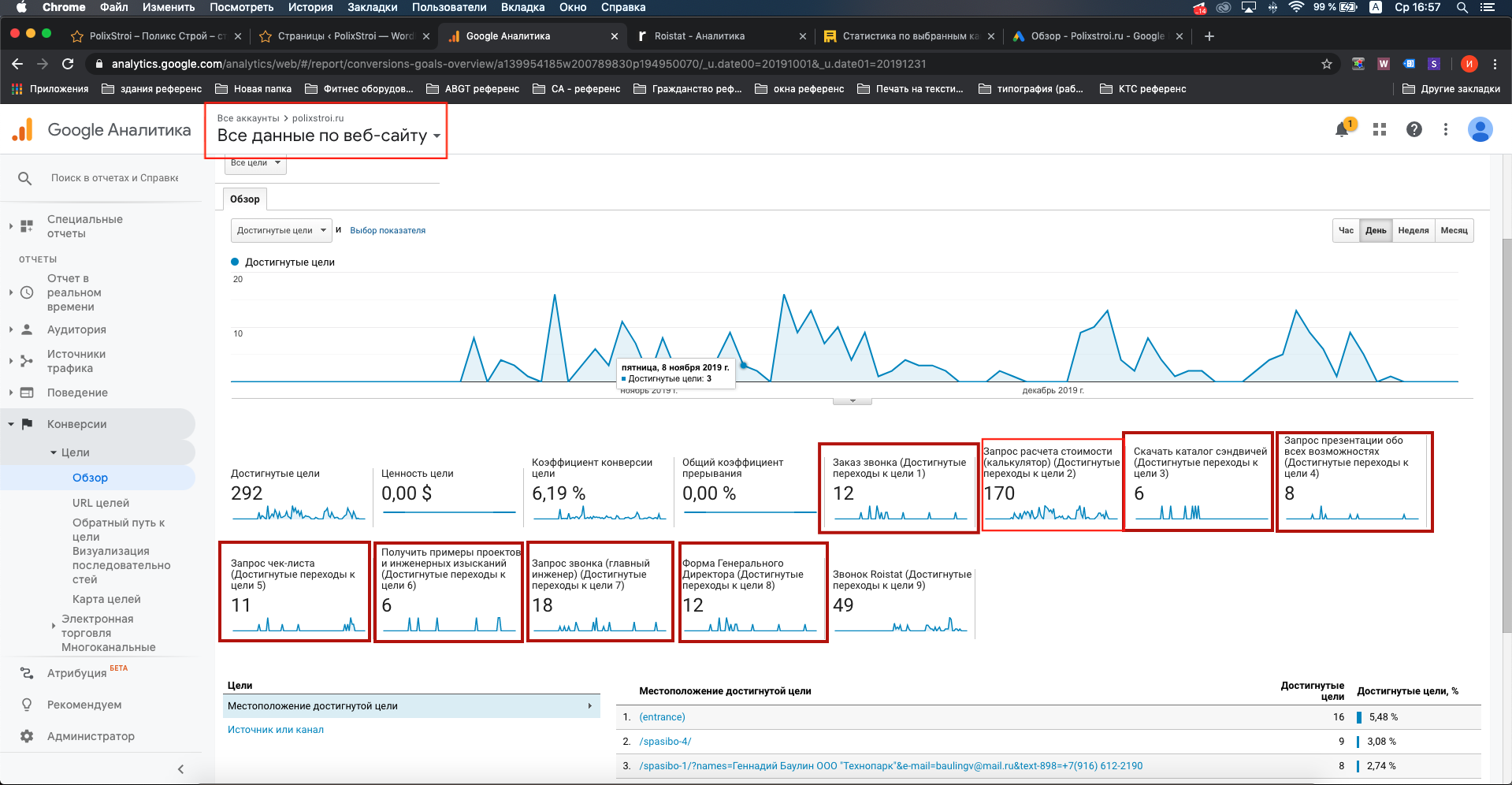
Task: Select the Неделя time granularity
Action: coord(1414,230)
